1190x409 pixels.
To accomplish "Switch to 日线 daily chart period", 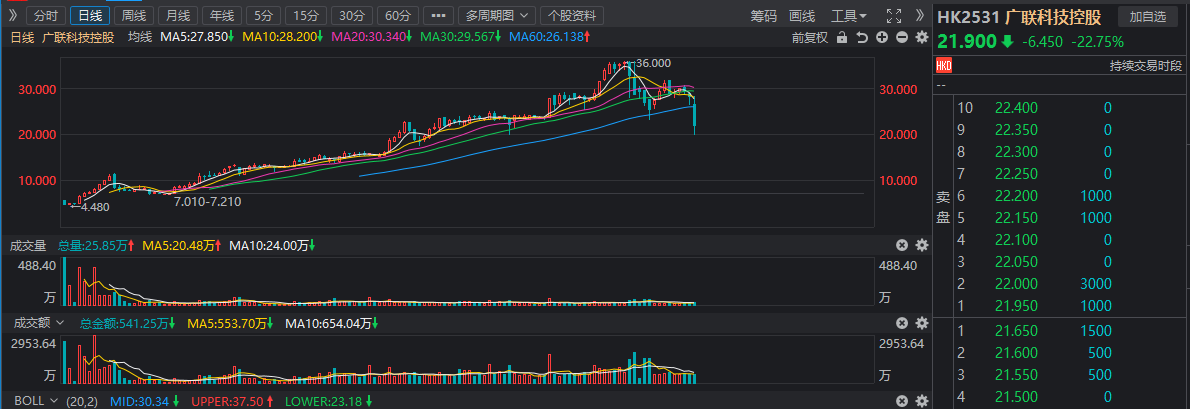I will 90,16.
